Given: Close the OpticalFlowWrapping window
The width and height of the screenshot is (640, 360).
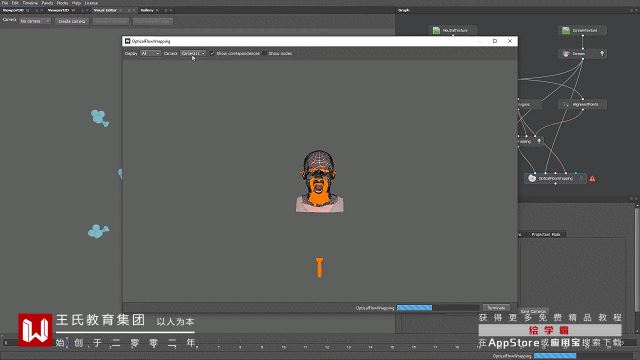Looking at the screenshot, I should click(x=510, y=41).
